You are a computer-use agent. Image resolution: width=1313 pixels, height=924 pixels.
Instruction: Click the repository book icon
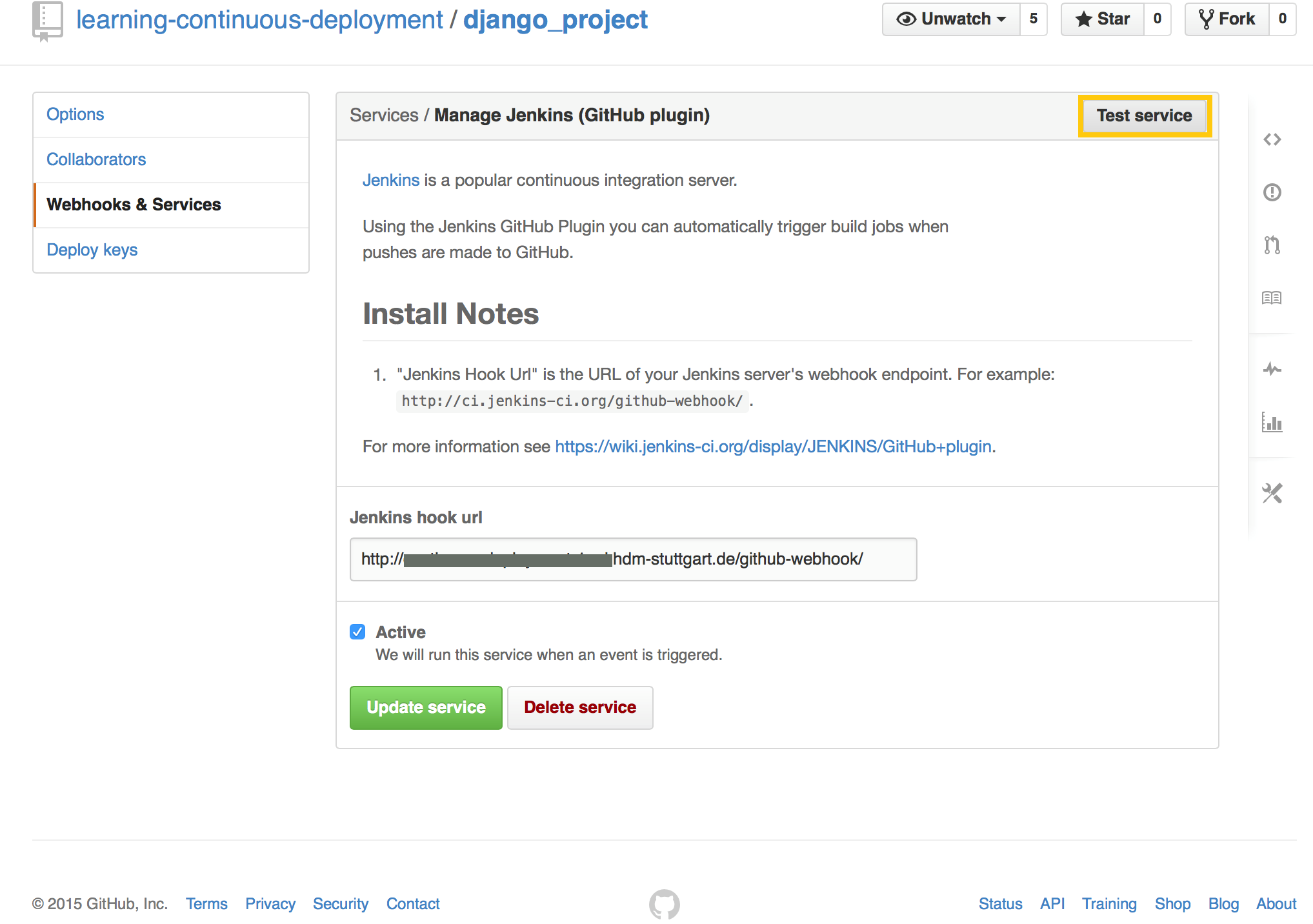[x=48, y=21]
